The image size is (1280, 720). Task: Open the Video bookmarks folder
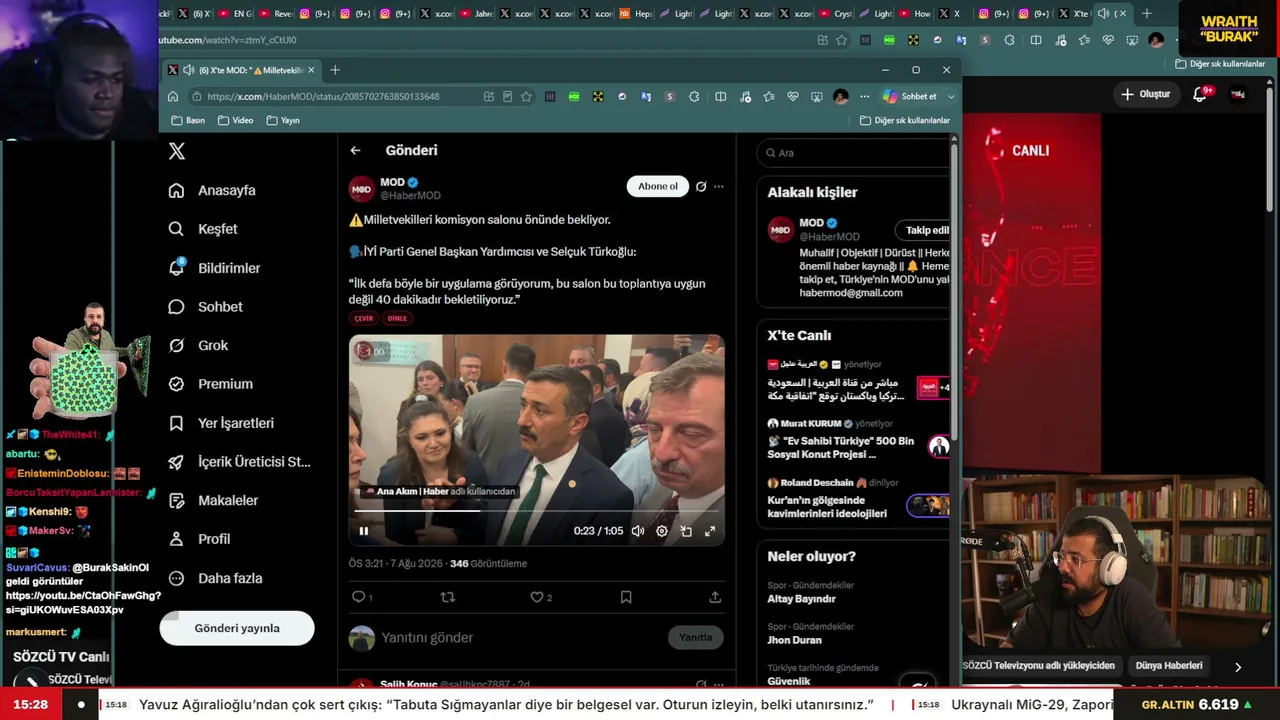tap(235, 120)
